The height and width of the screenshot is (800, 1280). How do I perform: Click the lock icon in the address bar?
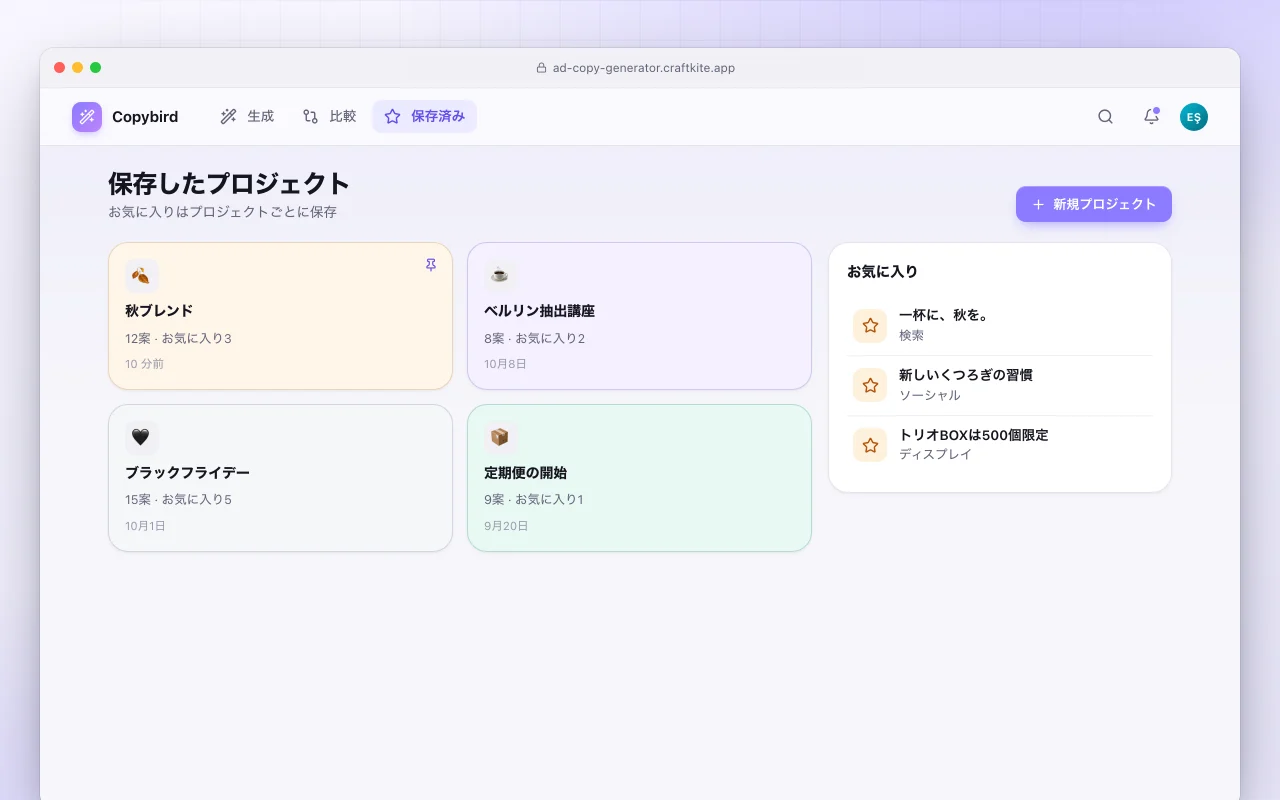[542, 68]
